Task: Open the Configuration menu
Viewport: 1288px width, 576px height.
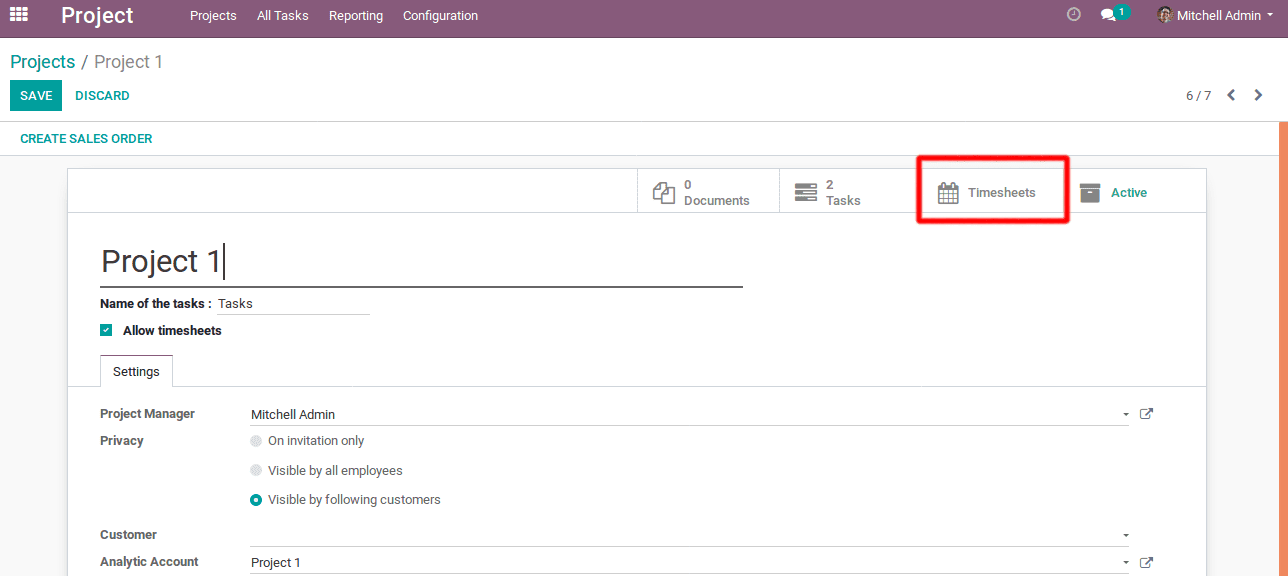Action: click(x=440, y=15)
